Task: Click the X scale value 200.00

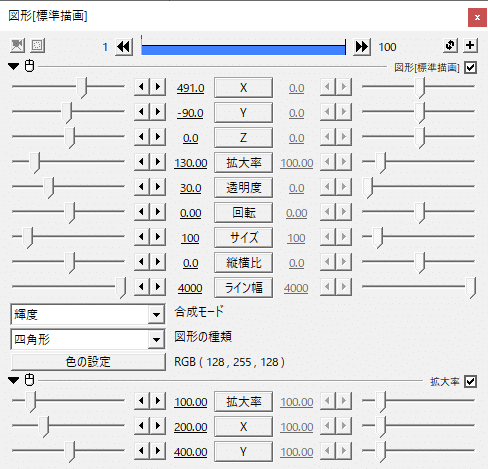Action: [x=191, y=427]
